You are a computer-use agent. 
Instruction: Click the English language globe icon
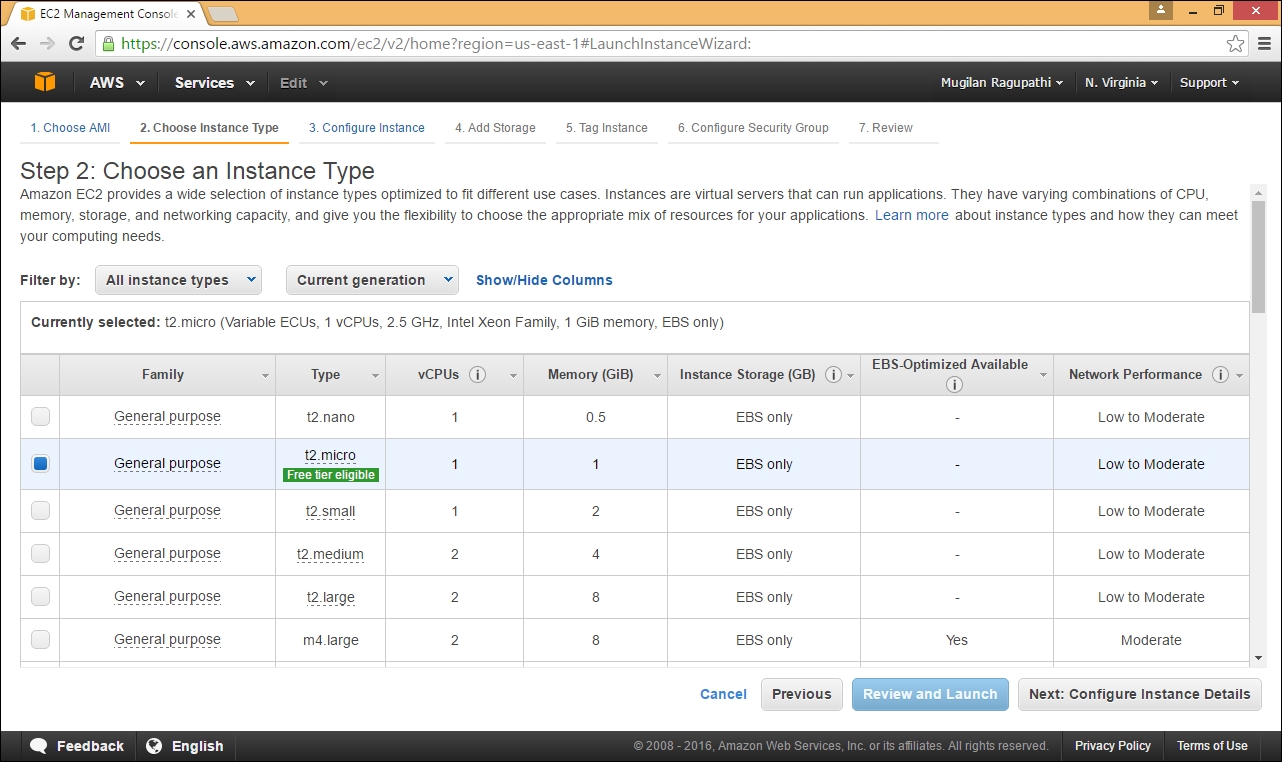154,746
